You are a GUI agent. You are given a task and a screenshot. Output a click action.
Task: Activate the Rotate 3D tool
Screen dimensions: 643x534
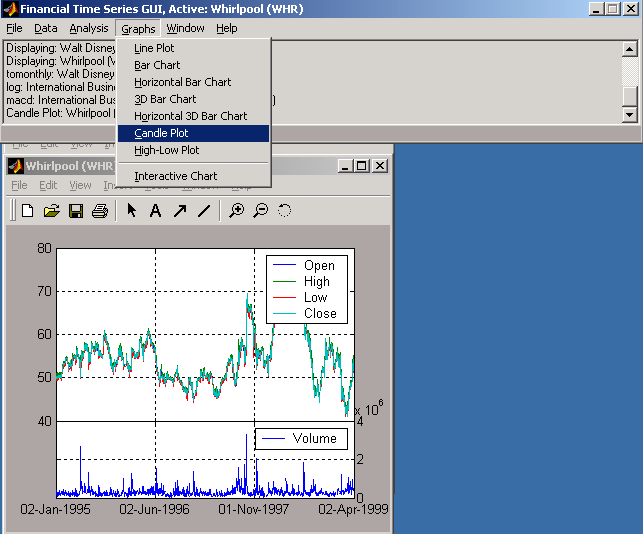tap(284, 210)
